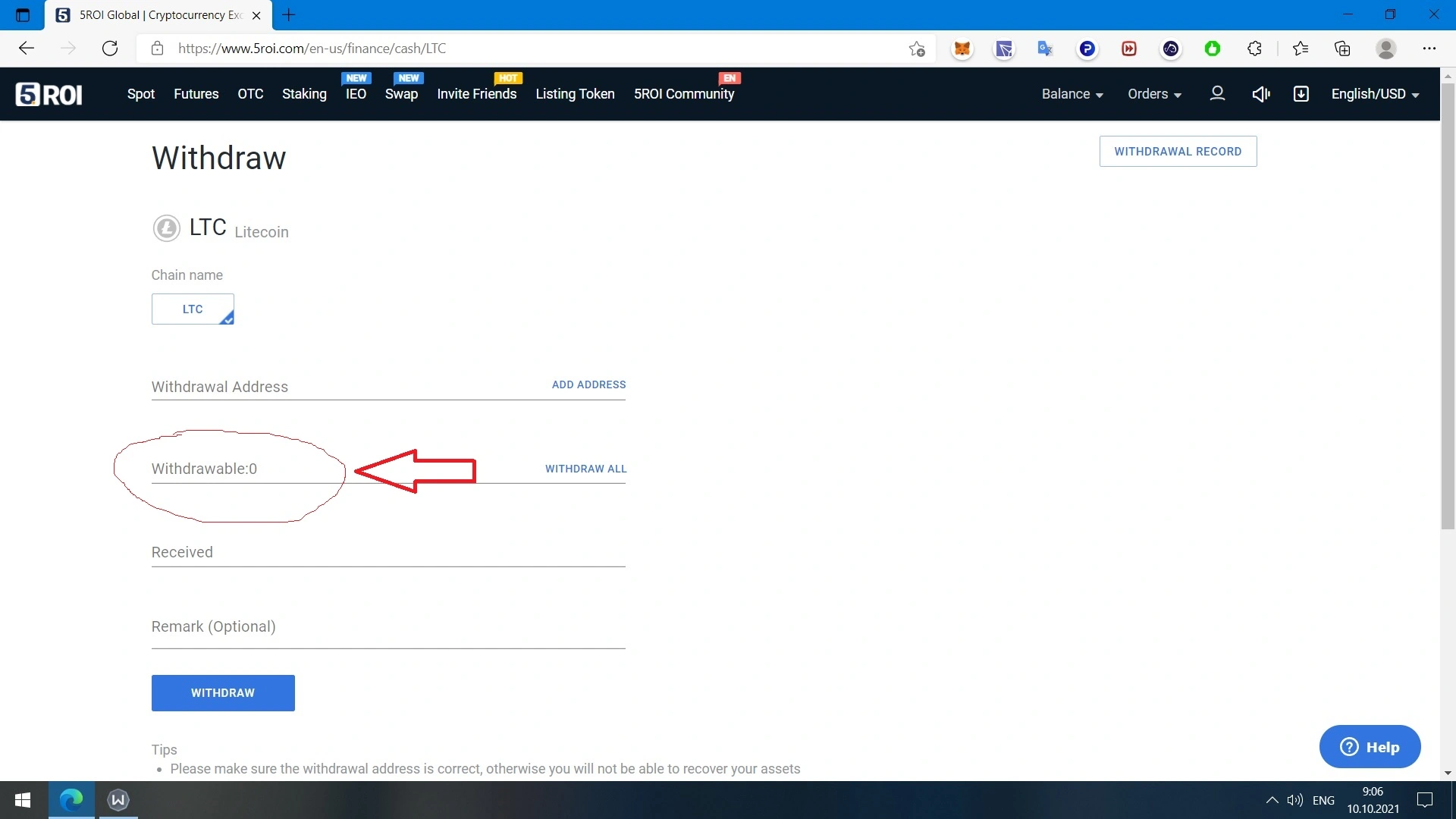
Task: Select the LTC chain option
Action: pyautogui.click(x=193, y=309)
